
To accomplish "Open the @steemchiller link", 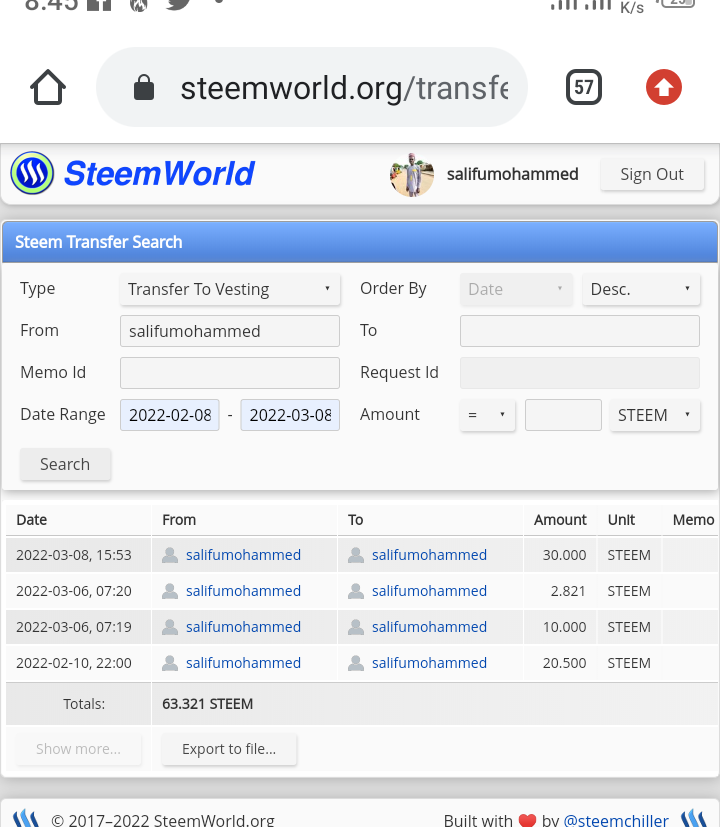I will [x=616, y=820].
